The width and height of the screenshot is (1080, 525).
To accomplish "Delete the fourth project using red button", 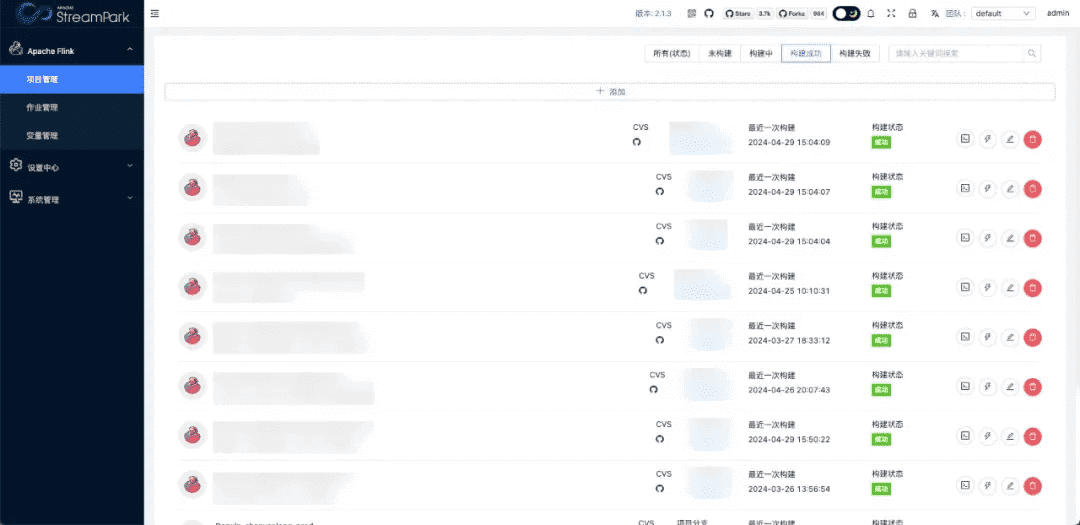I will pos(1033,288).
